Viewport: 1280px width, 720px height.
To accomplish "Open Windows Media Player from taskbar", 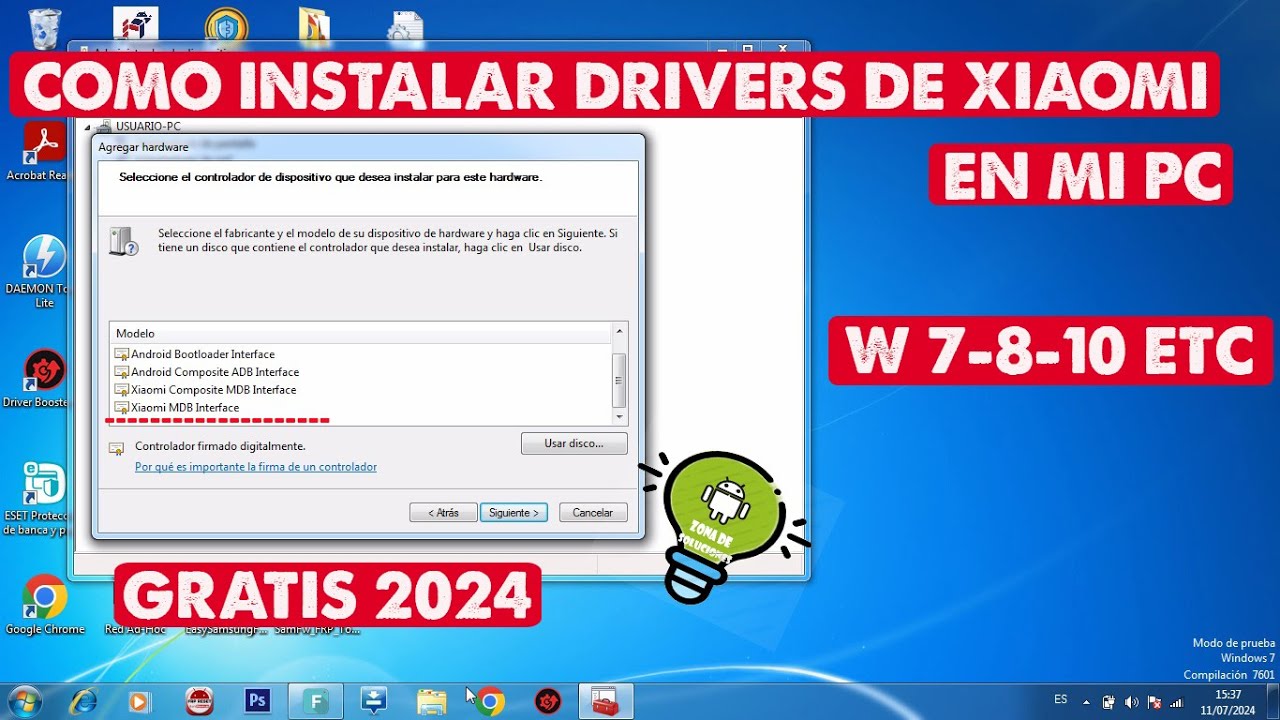I will pyautogui.click(x=141, y=701).
